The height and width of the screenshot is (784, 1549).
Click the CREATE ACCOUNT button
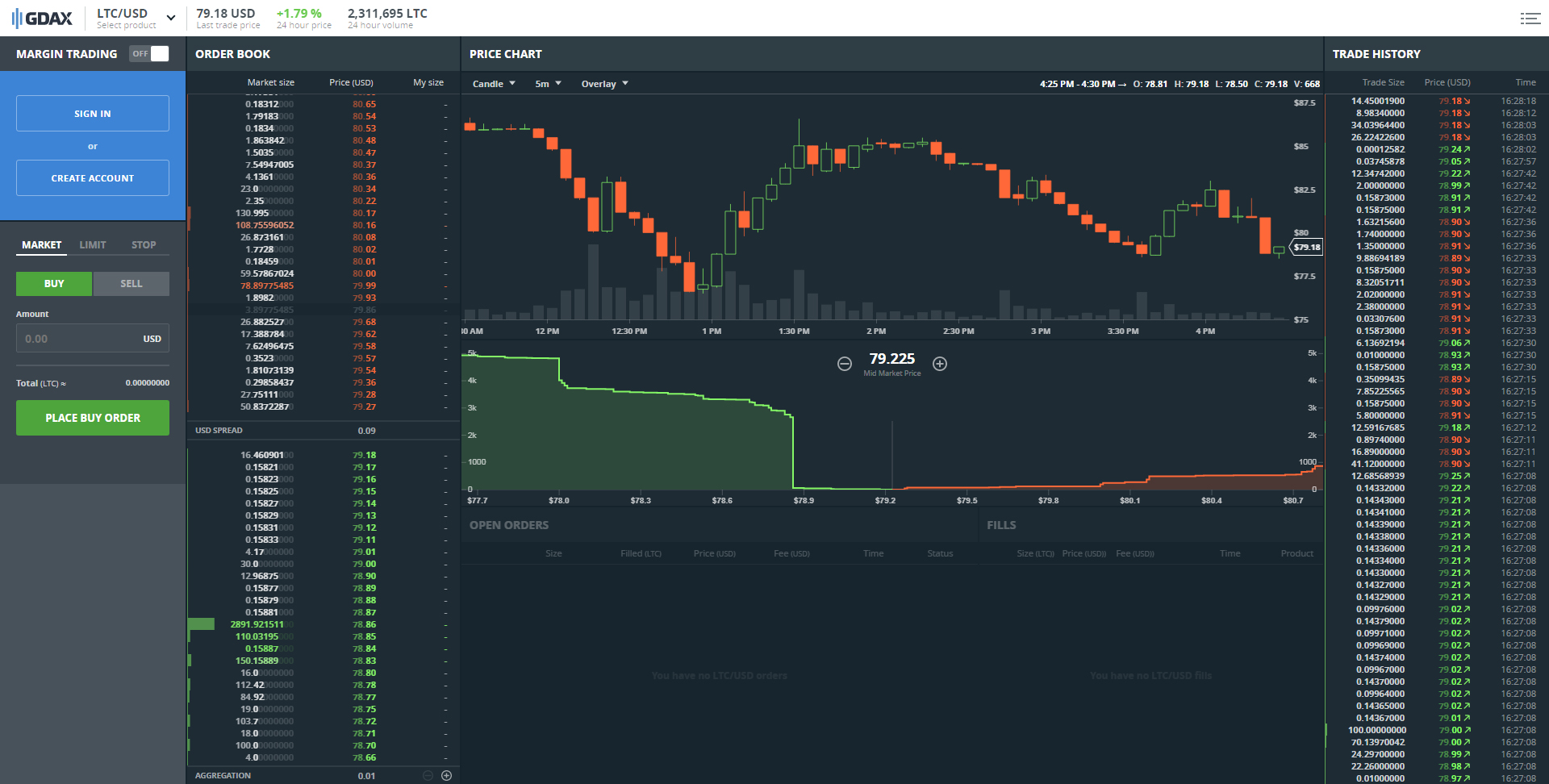click(x=93, y=178)
